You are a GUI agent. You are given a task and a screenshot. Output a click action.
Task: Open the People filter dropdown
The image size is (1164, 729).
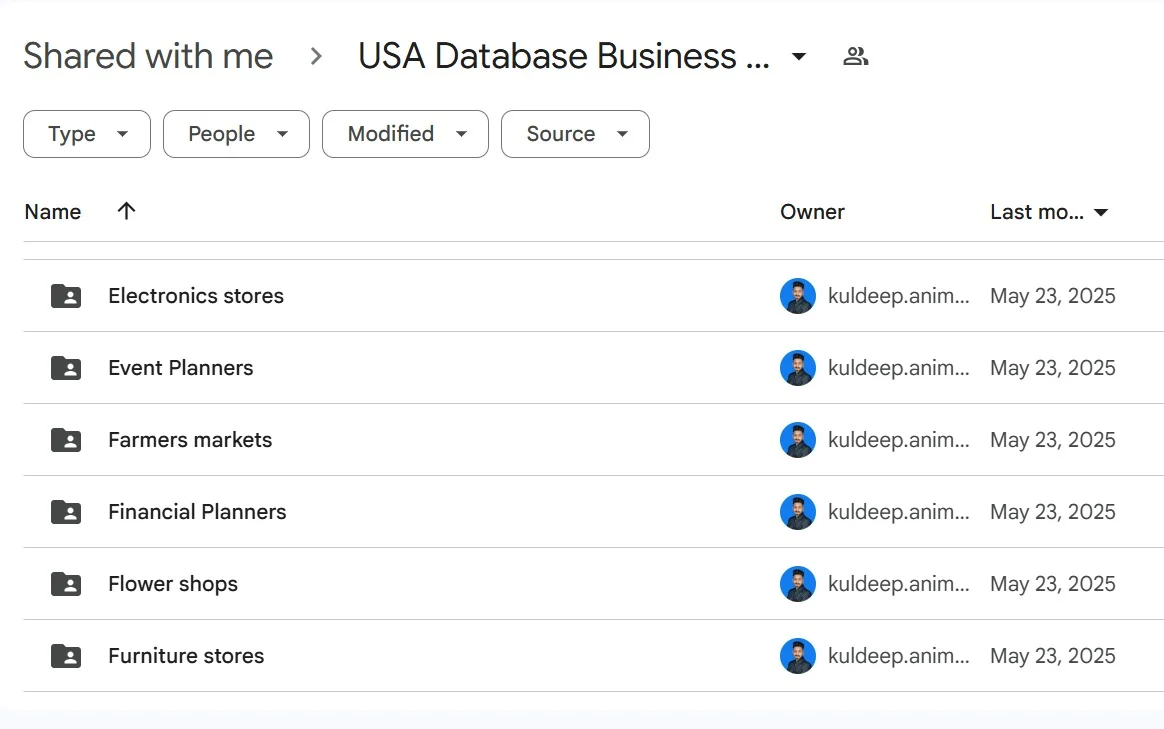coord(236,134)
